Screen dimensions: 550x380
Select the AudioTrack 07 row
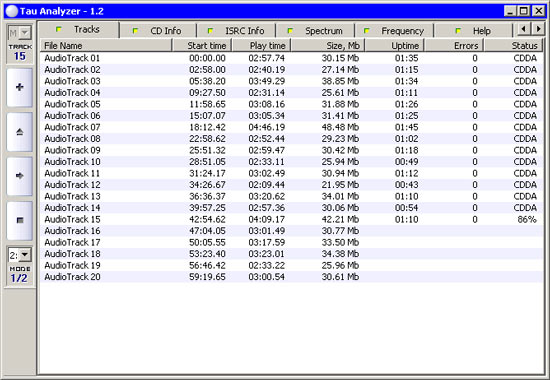click(292, 127)
